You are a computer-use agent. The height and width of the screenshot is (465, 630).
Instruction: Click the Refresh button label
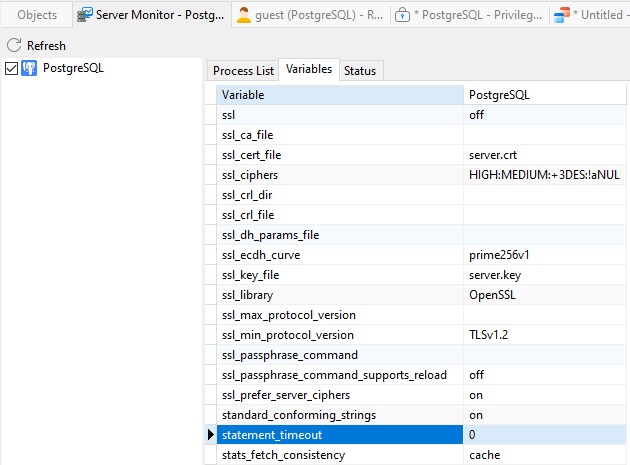click(x=46, y=45)
